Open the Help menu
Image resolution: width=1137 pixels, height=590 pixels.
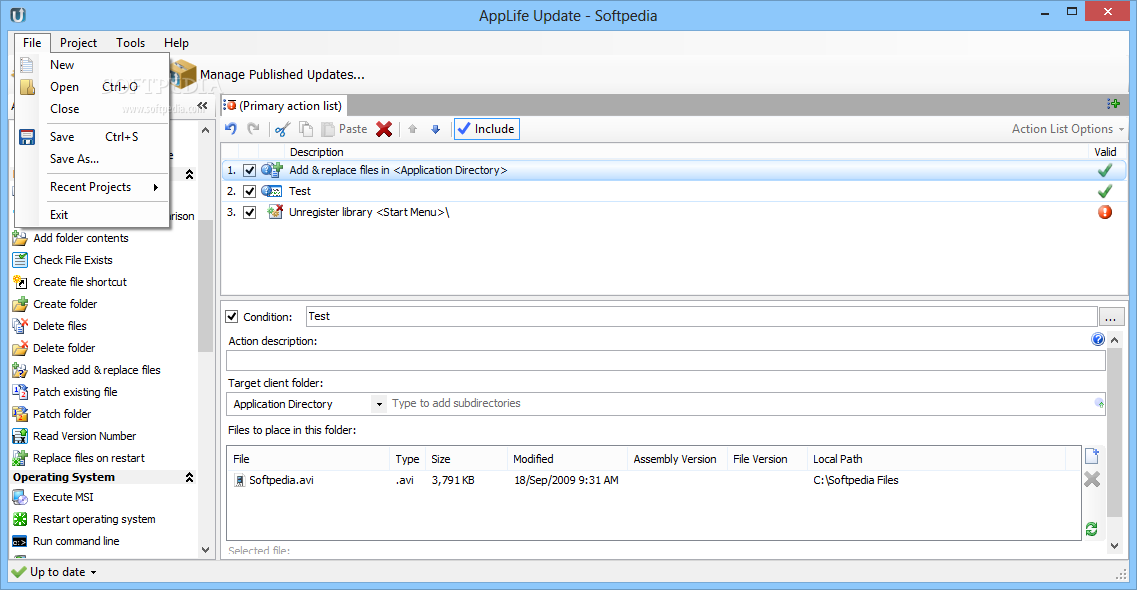[176, 43]
